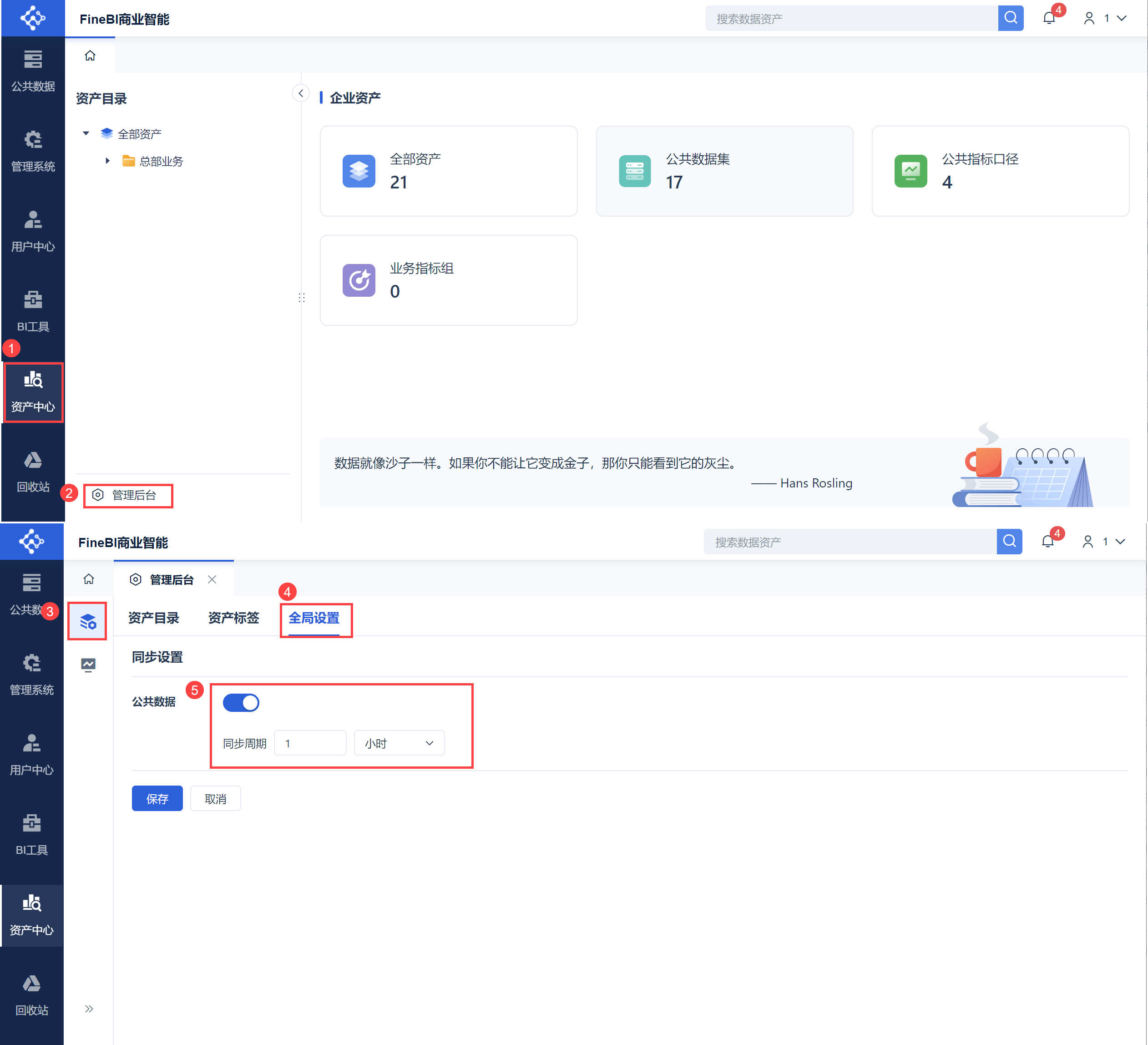This screenshot has width=1148, height=1045.
Task: Switch to the 资产标签 tab
Action: pyautogui.click(x=233, y=618)
